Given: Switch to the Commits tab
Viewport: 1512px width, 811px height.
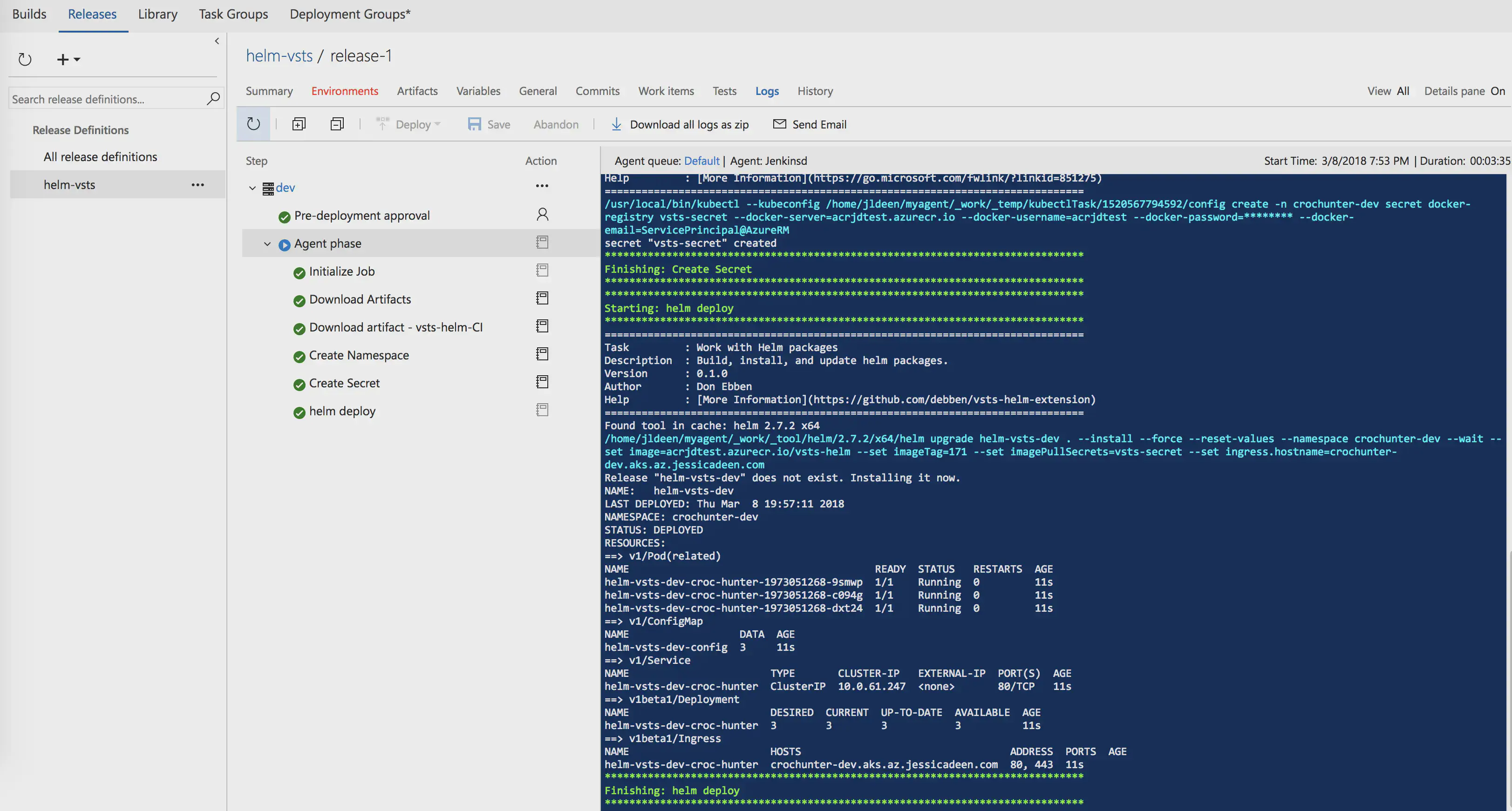Looking at the screenshot, I should point(597,91).
